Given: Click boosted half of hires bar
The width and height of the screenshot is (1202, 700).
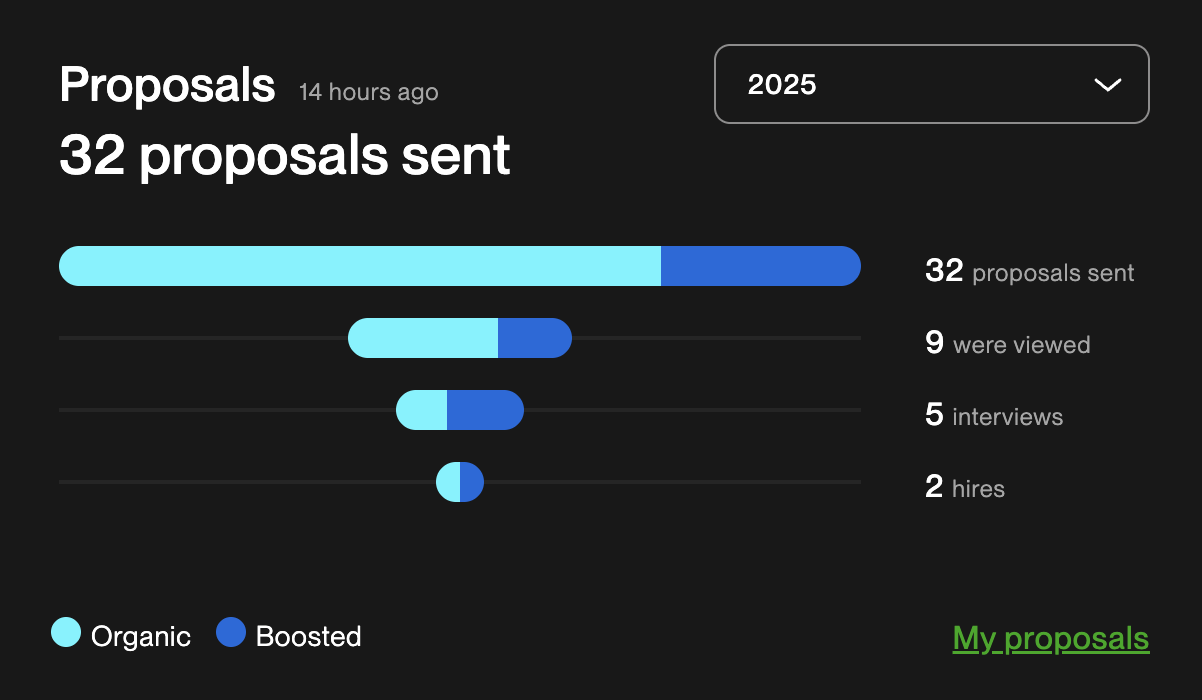Looking at the screenshot, I should click(472, 483).
